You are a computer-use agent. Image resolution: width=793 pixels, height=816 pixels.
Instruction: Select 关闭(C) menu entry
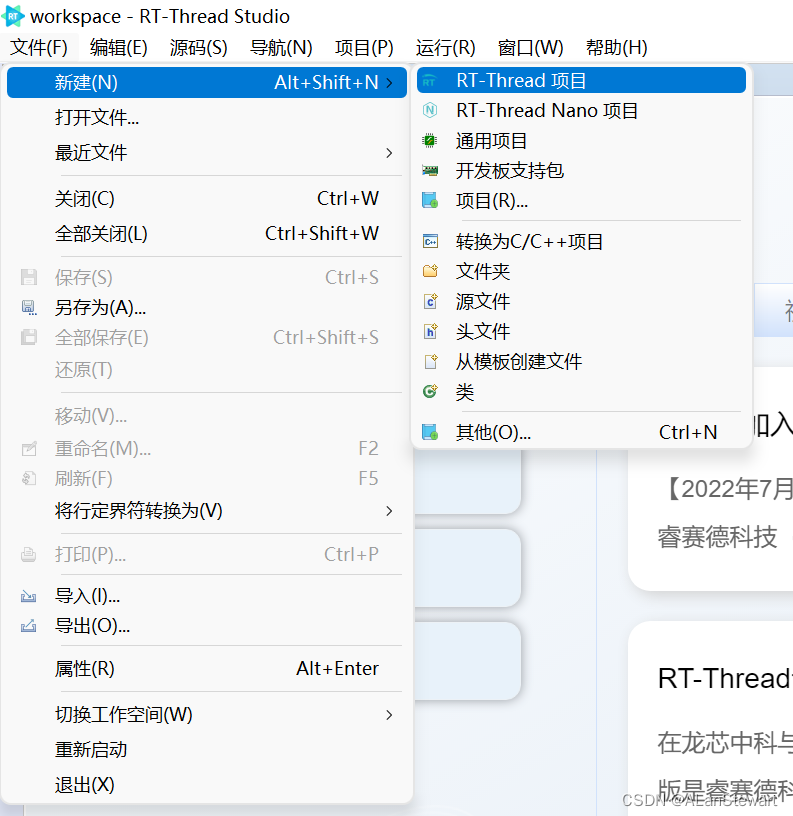pos(207,199)
